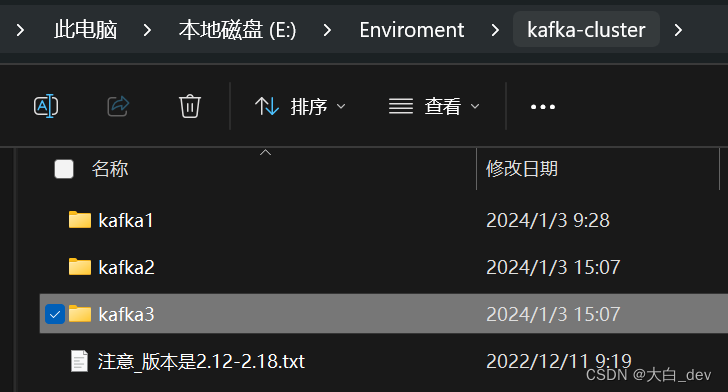Go to 本地磁盘 (E:) in breadcrumb
Viewport: 728px width, 392px height.
(x=237, y=30)
